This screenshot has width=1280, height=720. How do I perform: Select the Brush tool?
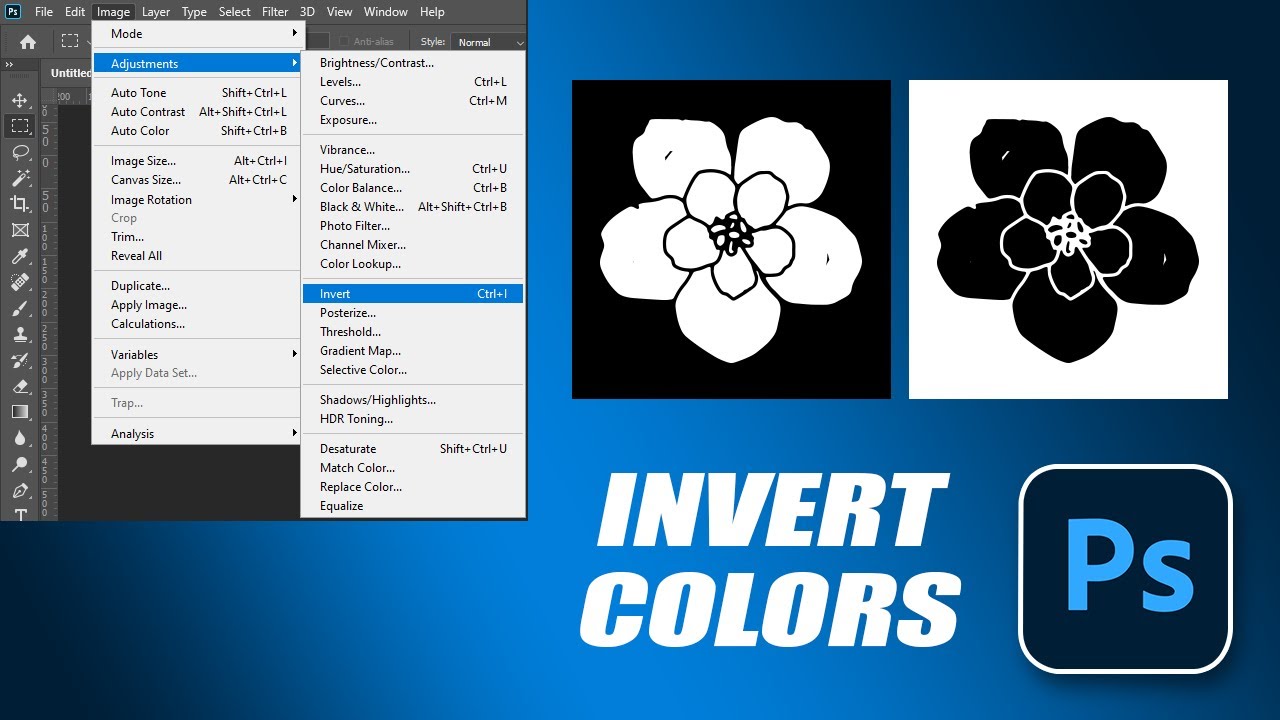pyautogui.click(x=19, y=308)
